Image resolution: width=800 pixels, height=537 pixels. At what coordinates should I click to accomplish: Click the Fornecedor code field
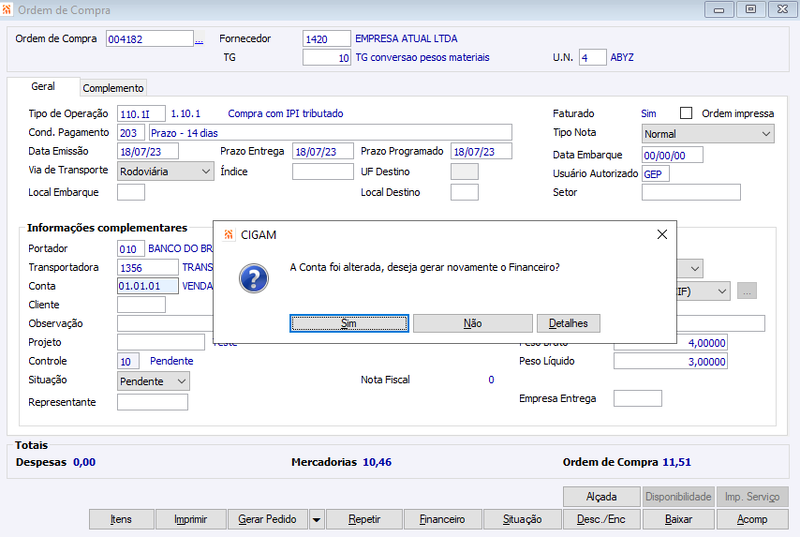327,39
